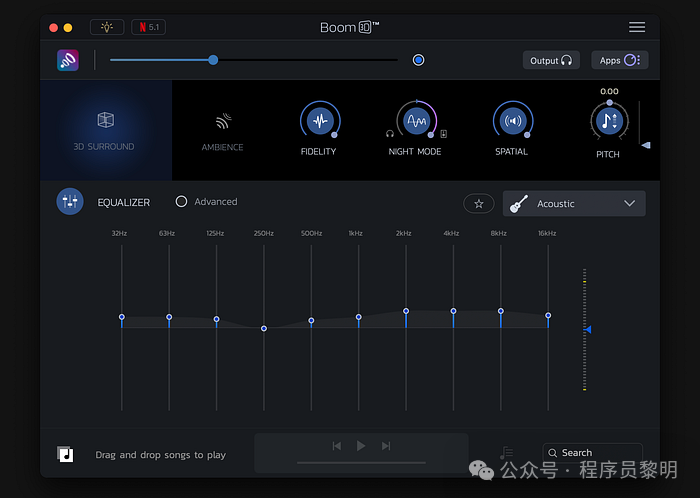700x498 pixels.
Task: Click the 8kHz band slider handle
Action: click(x=501, y=311)
